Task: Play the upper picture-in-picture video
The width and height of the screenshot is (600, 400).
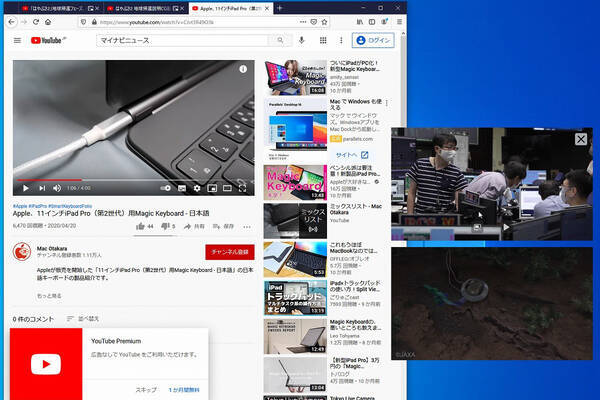Action: coord(506,227)
